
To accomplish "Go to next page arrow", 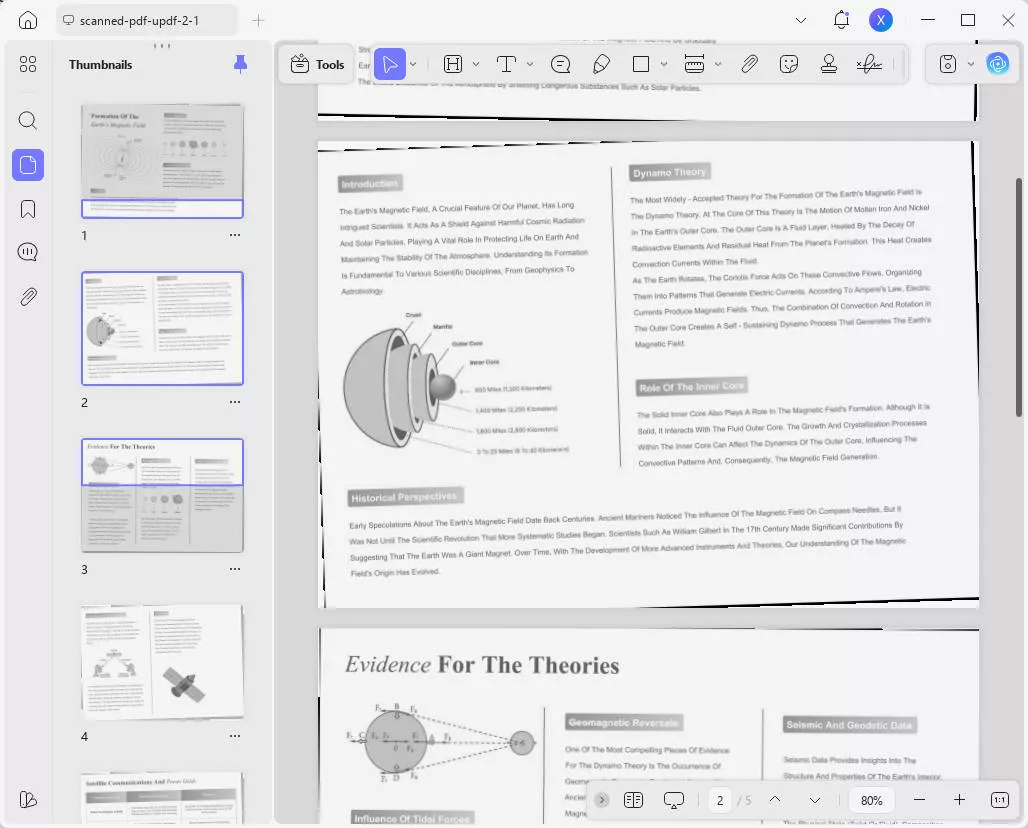I will [815, 800].
